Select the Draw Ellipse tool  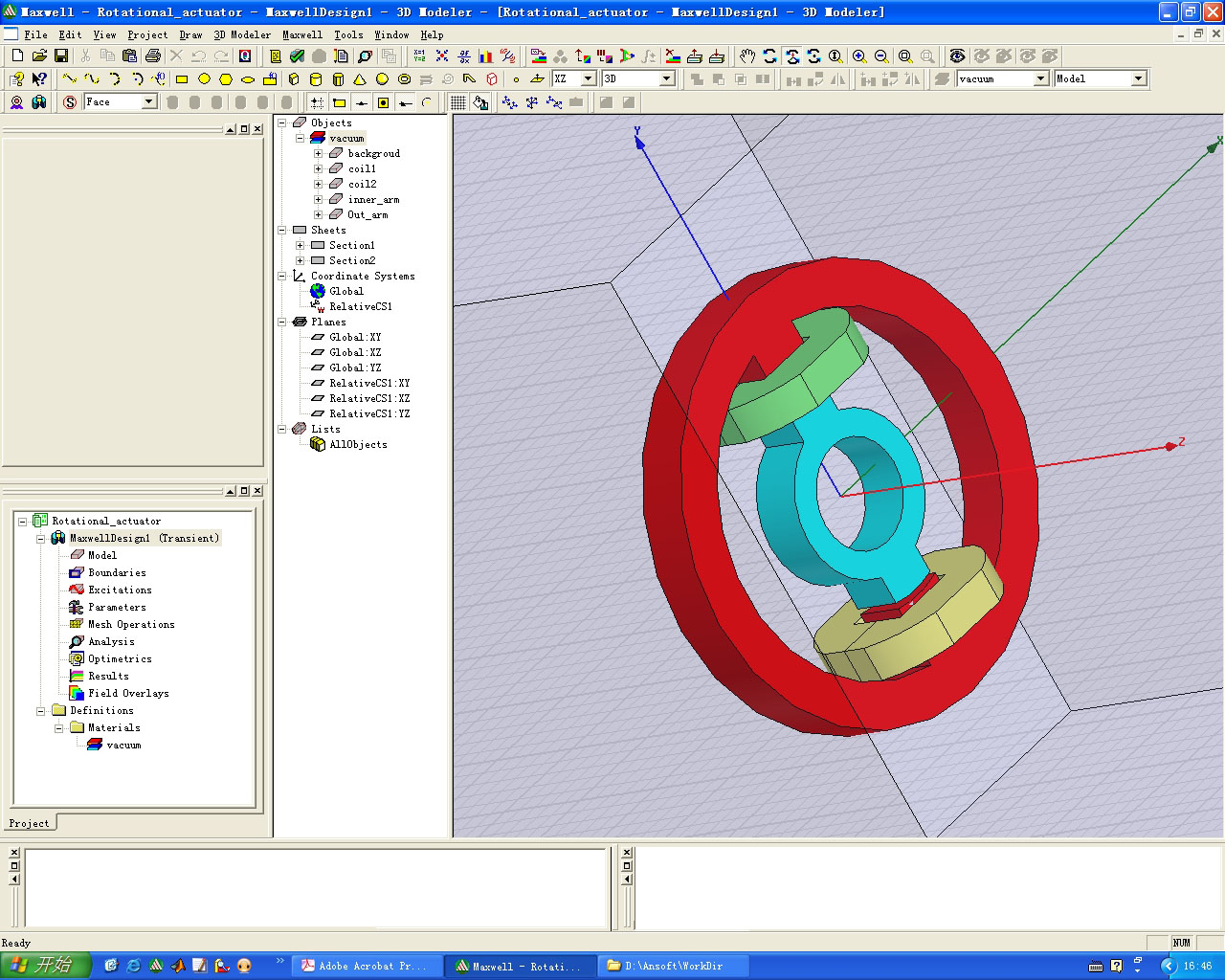click(x=248, y=79)
